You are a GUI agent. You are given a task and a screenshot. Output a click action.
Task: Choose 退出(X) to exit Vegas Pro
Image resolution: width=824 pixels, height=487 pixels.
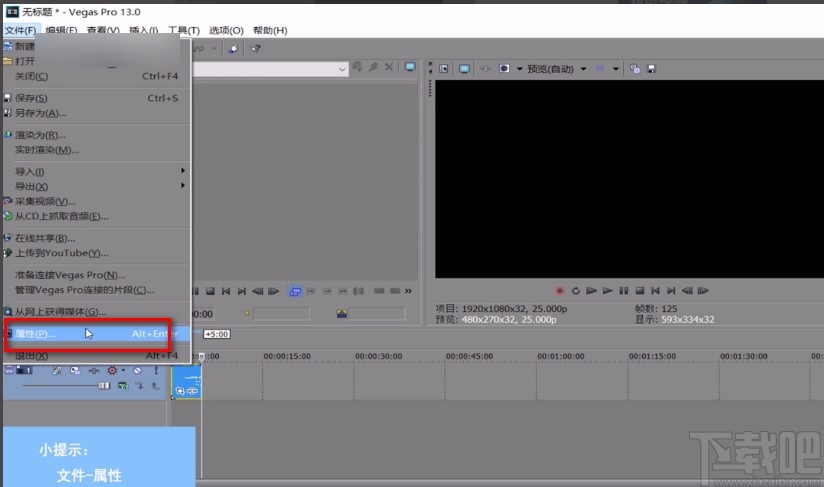point(97,356)
